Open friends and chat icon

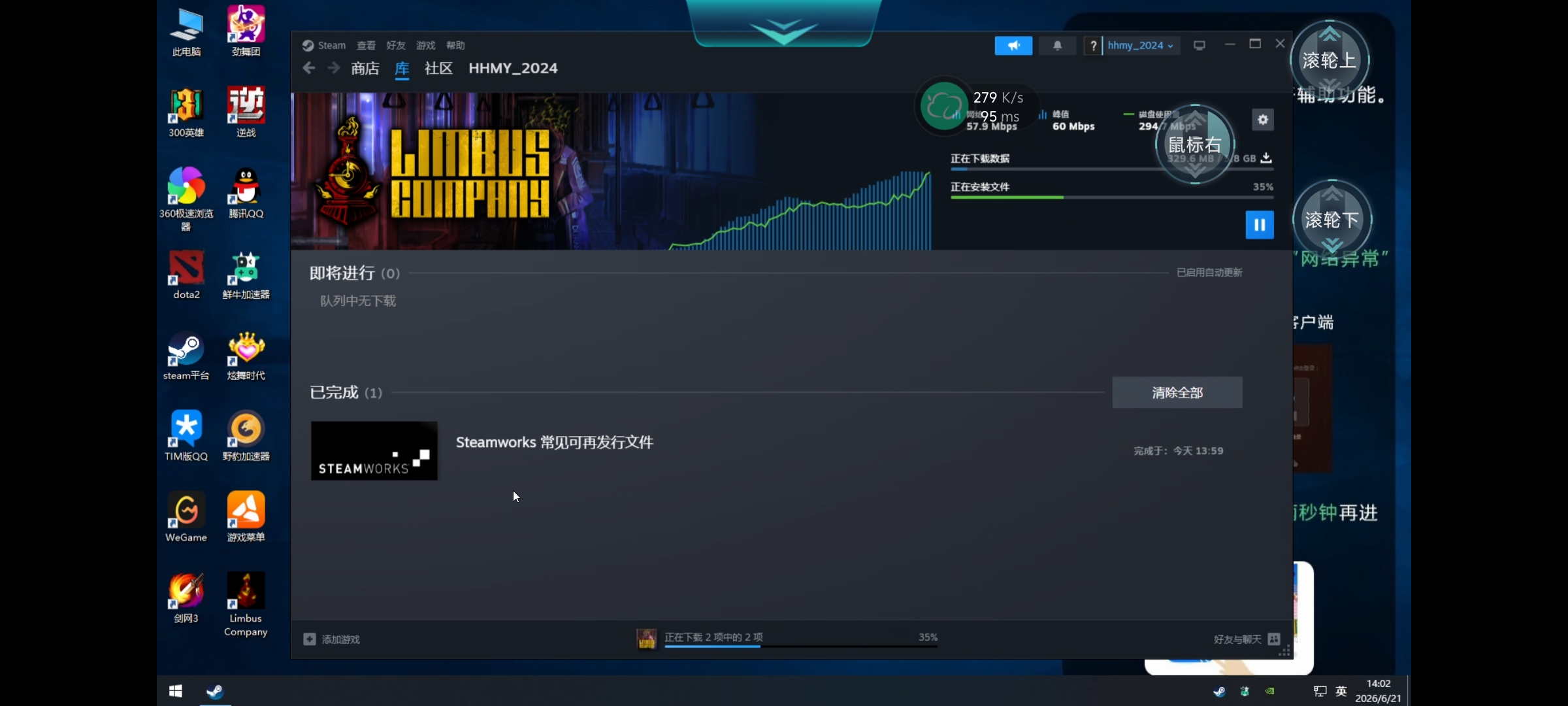[1273, 639]
